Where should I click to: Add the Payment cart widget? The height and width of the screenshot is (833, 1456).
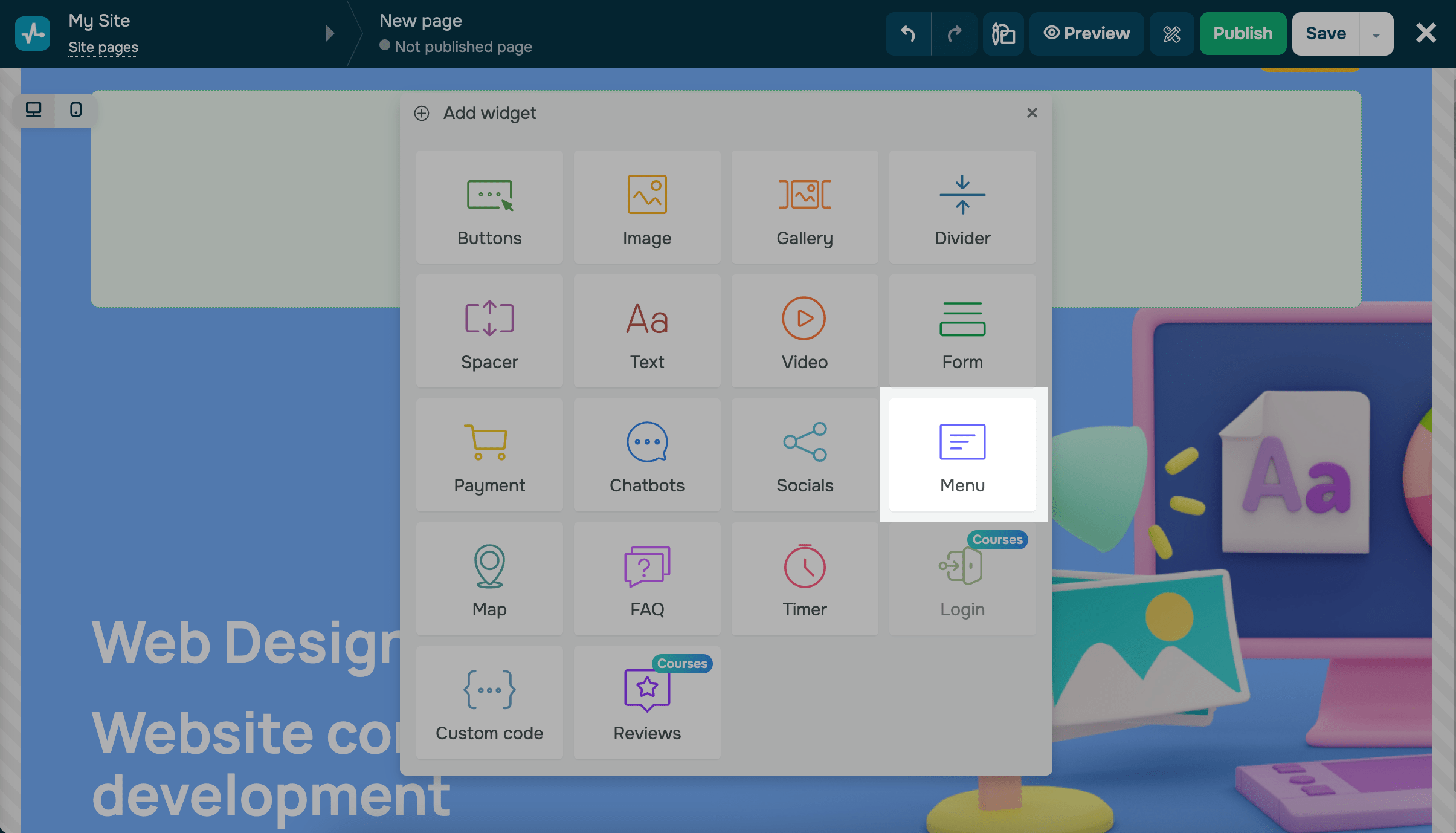pos(489,455)
